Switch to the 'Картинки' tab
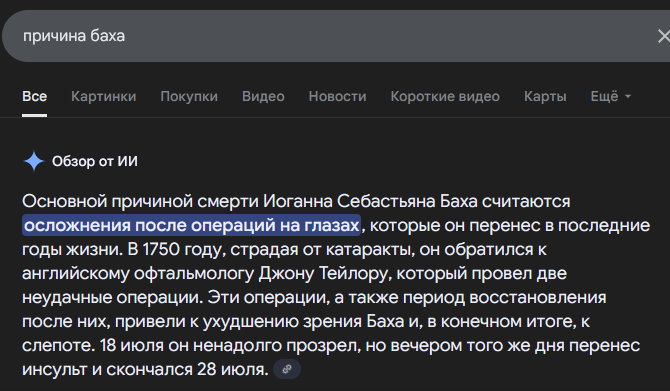Image resolution: width=670 pixels, height=391 pixels. click(x=103, y=97)
